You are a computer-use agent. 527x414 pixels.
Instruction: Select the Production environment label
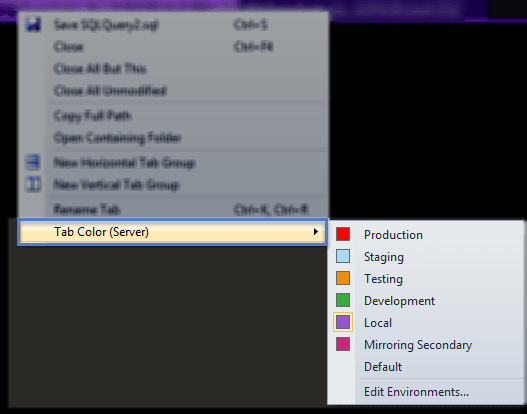tap(393, 235)
